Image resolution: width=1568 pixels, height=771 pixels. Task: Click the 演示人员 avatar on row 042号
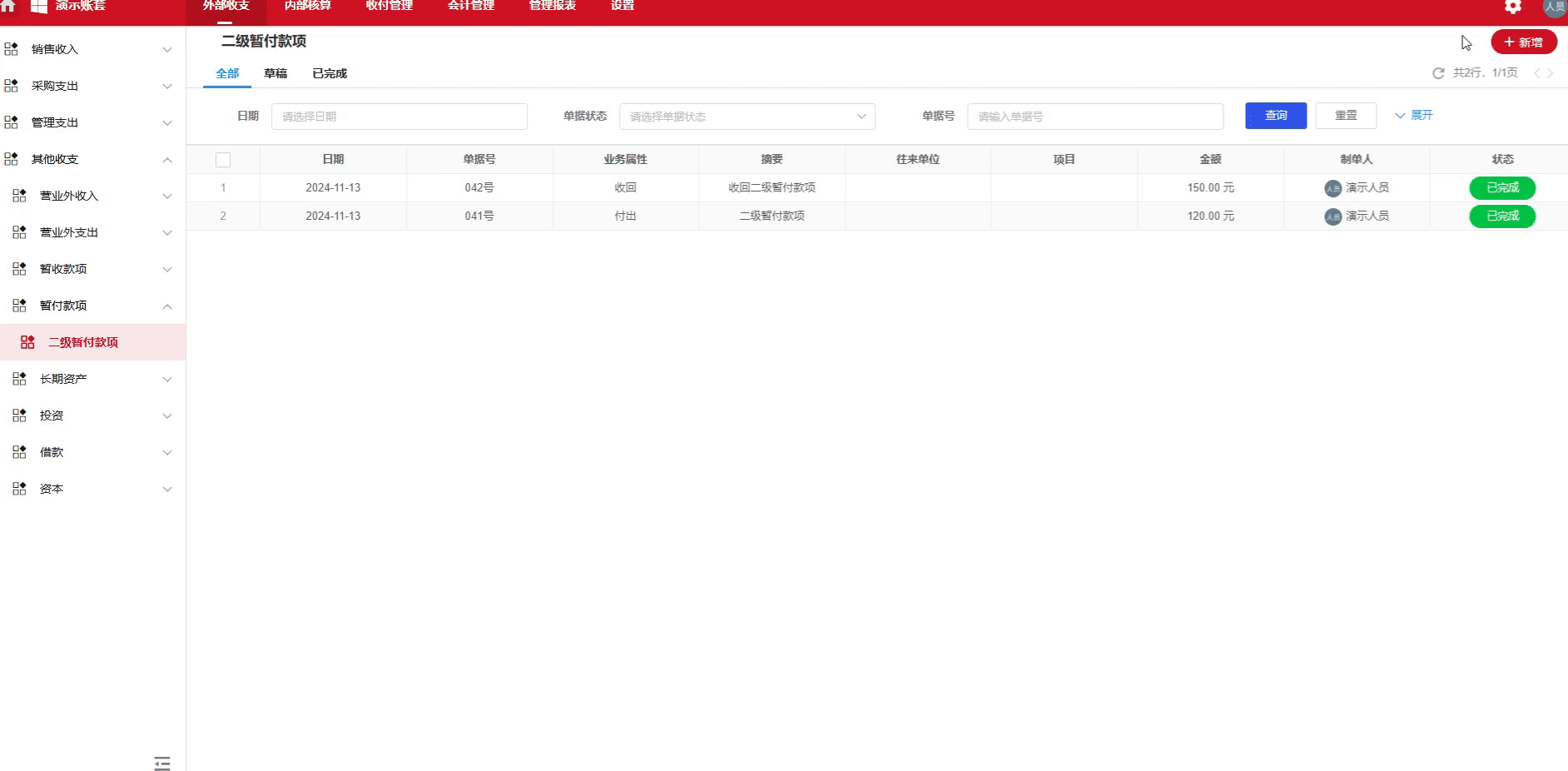pyautogui.click(x=1332, y=187)
